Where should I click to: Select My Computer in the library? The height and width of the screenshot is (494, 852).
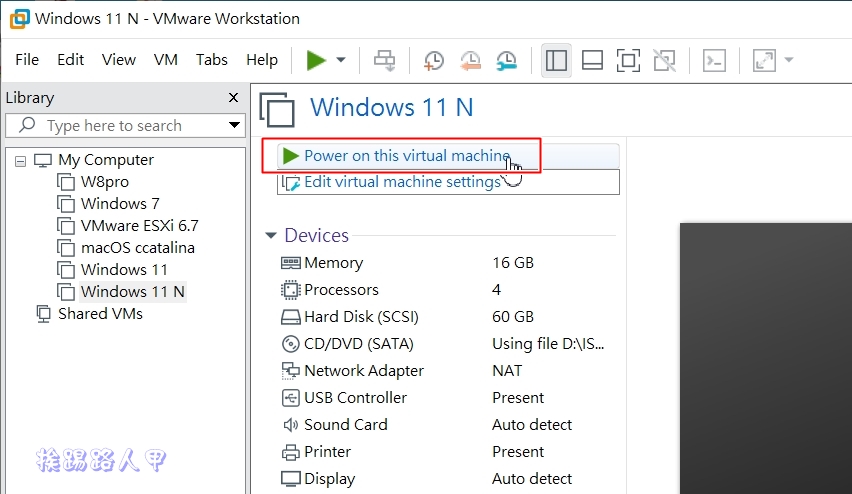tap(106, 160)
